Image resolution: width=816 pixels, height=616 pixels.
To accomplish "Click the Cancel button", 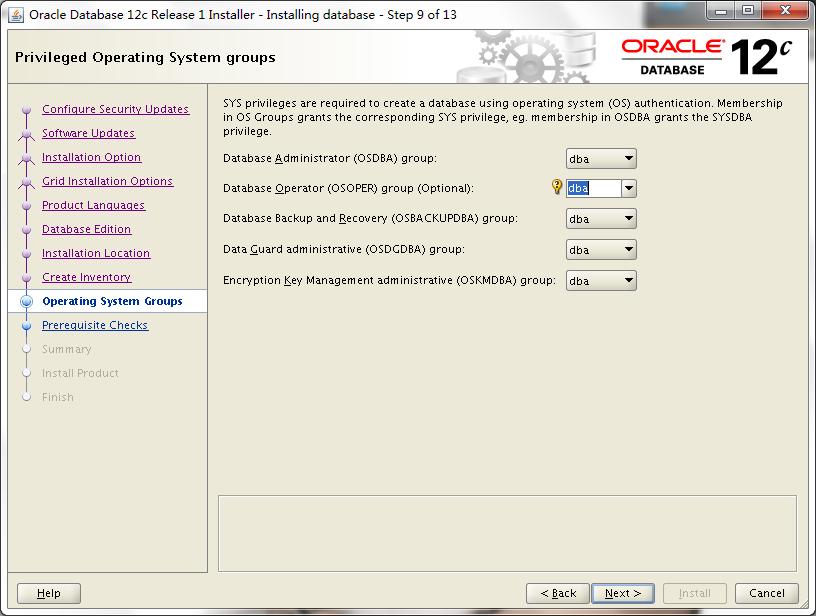I will 767,593.
